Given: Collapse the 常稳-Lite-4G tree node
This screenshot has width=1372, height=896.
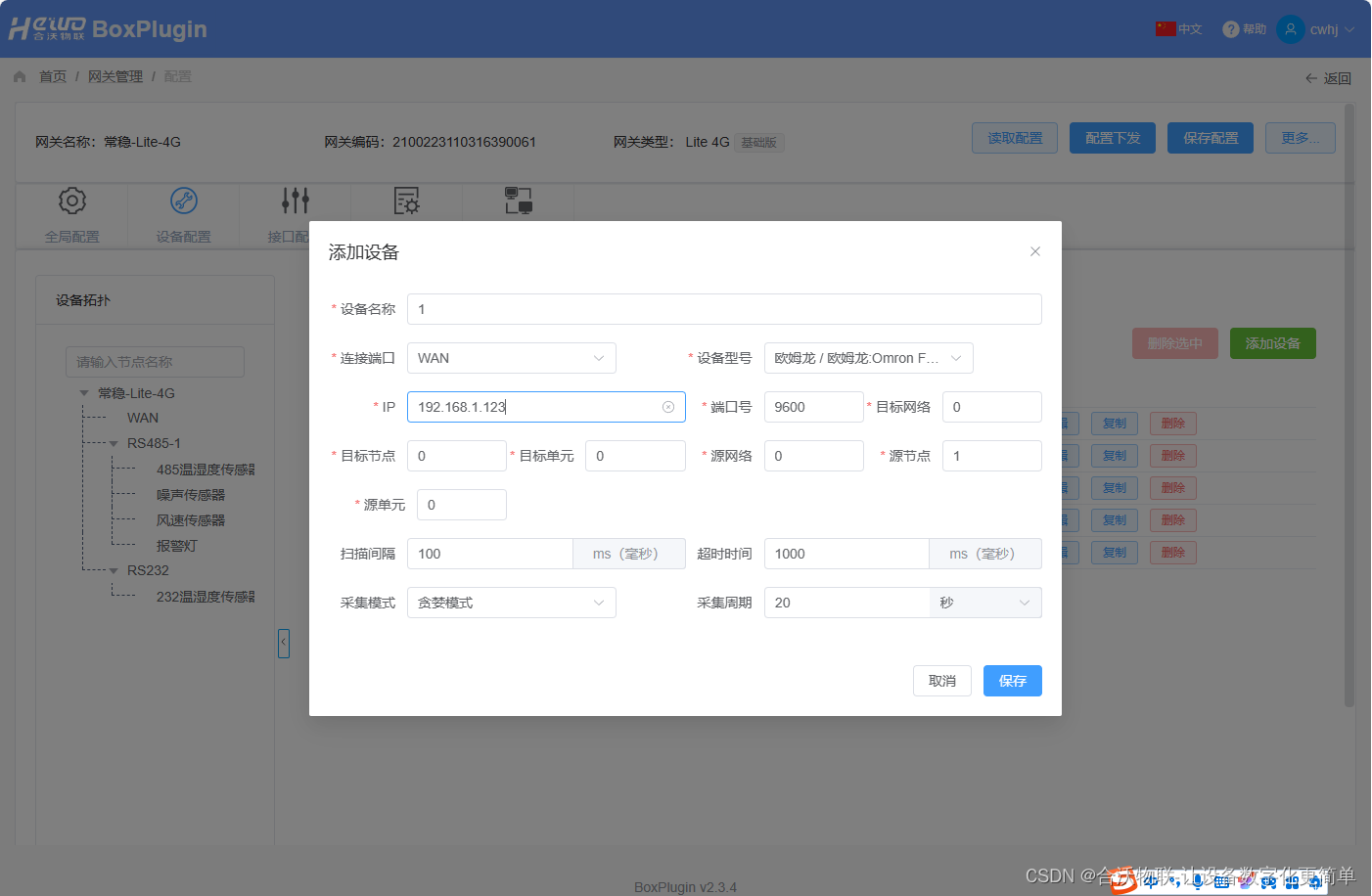Looking at the screenshot, I should (84, 393).
